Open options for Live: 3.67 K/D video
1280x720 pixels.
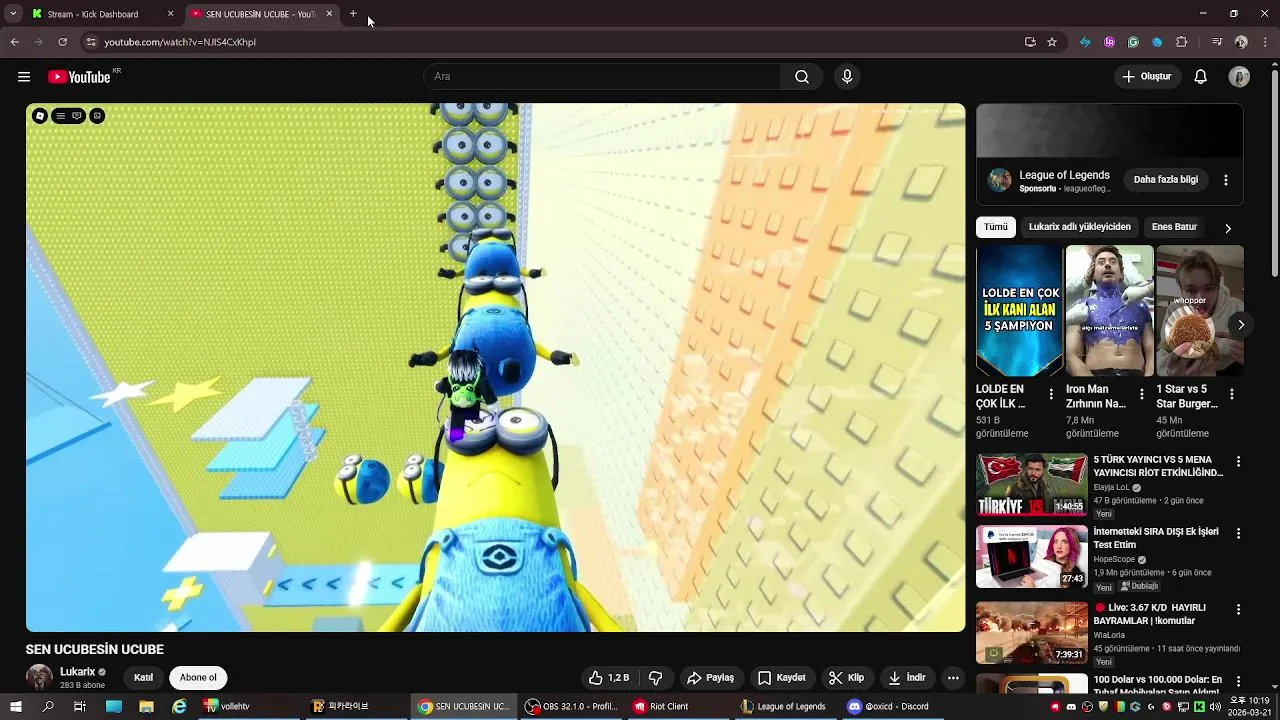pos(1238,609)
